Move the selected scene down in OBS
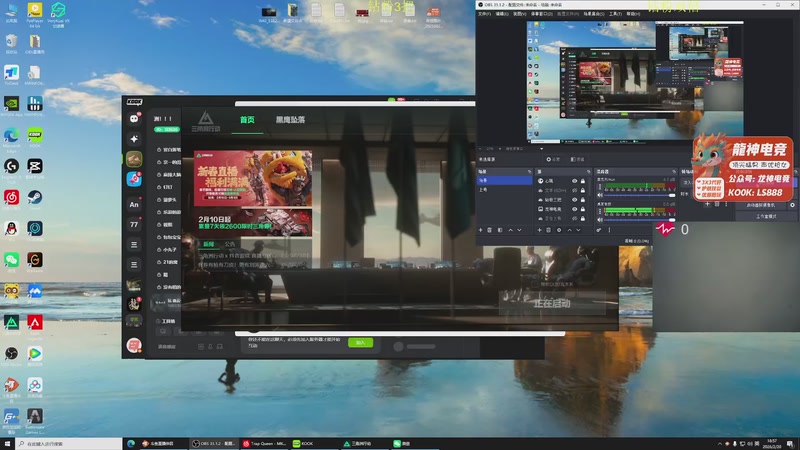Image resolution: width=800 pixels, height=450 pixels. pos(519,230)
